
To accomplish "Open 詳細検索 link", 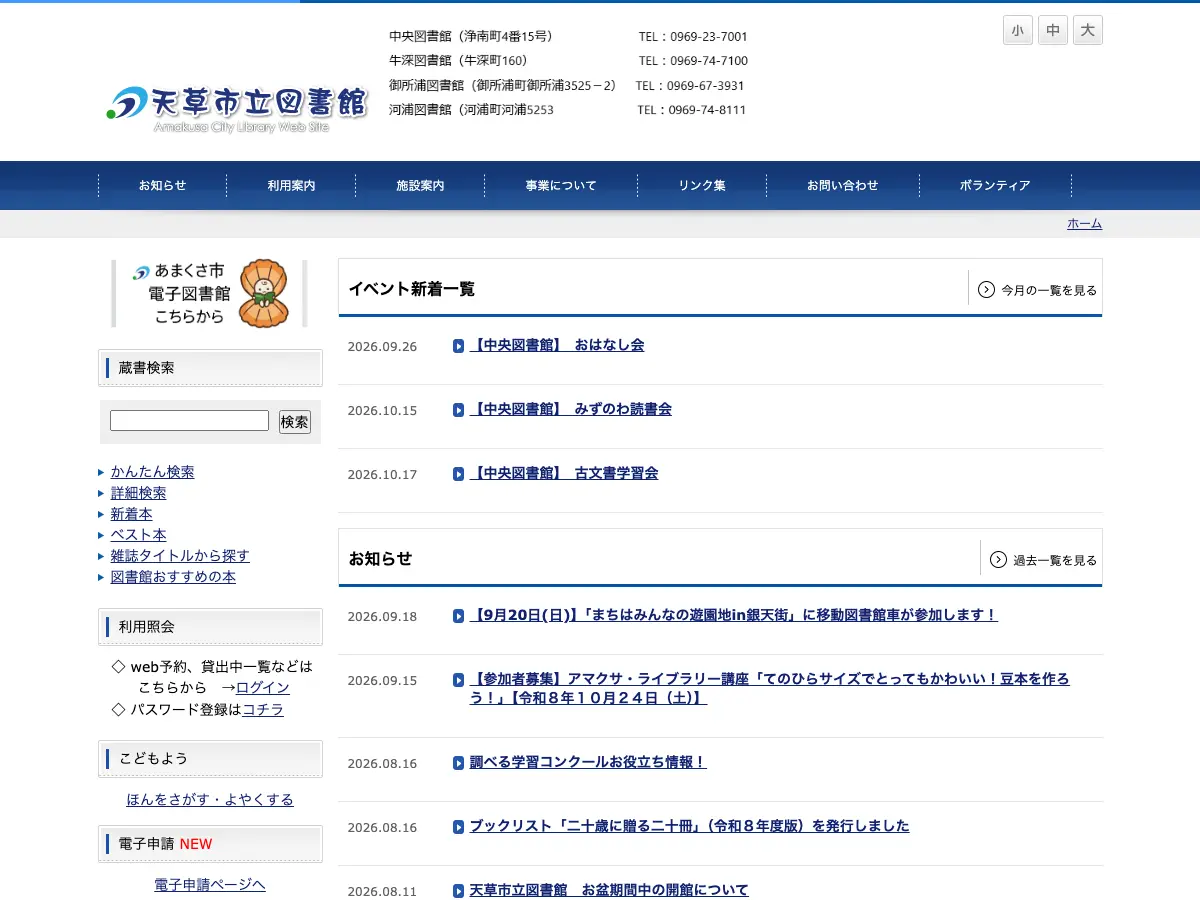I will coord(139,493).
